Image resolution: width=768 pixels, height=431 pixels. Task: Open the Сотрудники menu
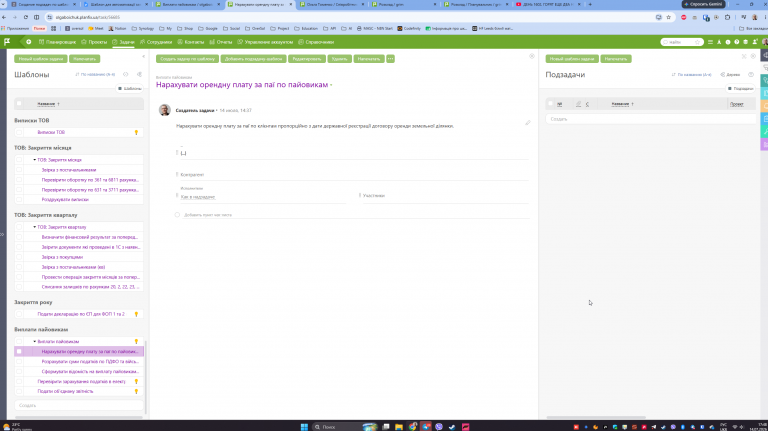pyautogui.click(x=156, y=42)
